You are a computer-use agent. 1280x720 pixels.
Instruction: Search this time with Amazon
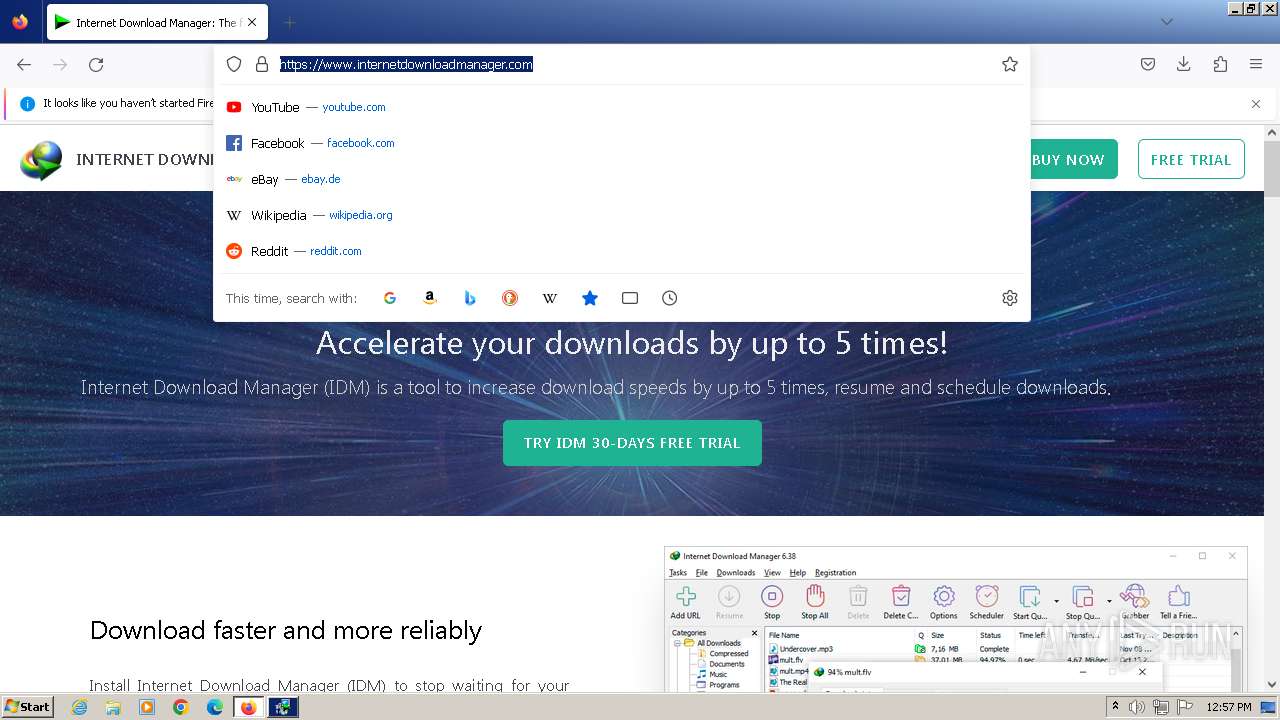(430, 298)
